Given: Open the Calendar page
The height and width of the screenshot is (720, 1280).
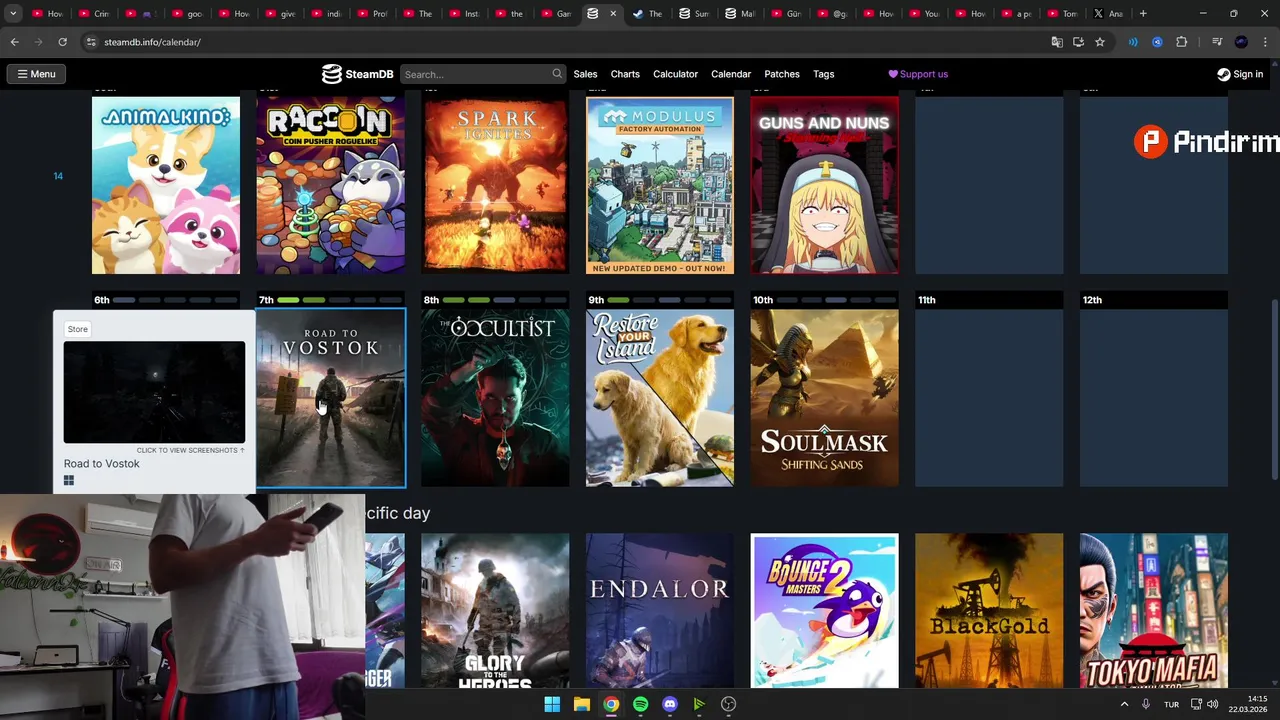Looking at the screenshot, I should click(731, 74).
